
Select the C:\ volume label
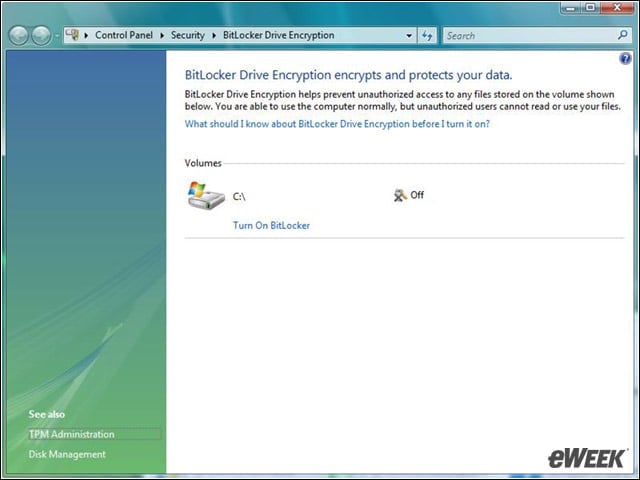coord(239,196)
